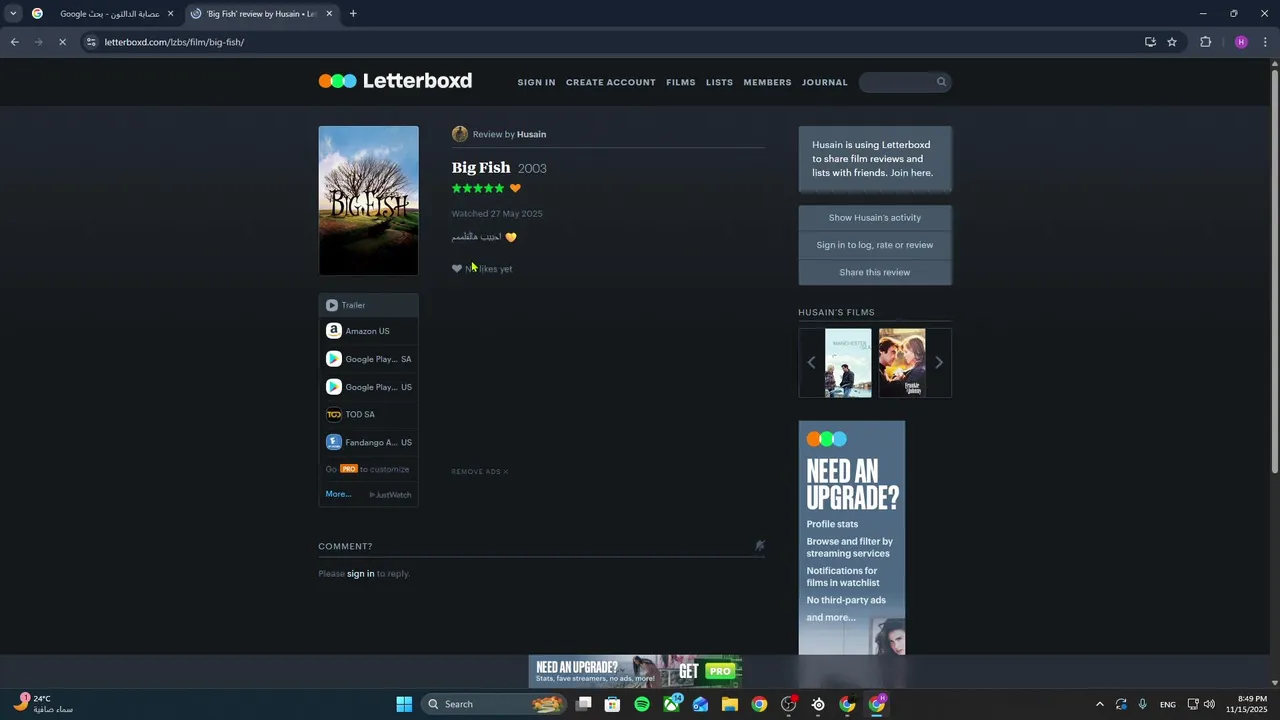Open File Explorer from the taskbar
The height and width of the screenshot is (720, 1280).
point(730,704)
